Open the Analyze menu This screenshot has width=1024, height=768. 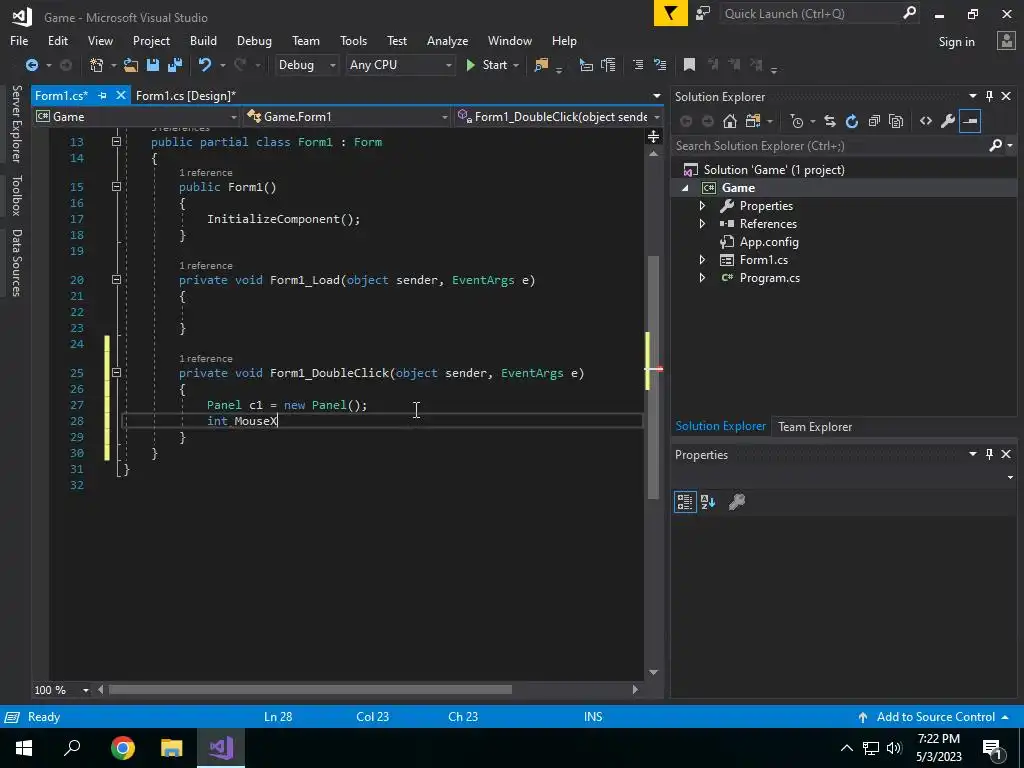coord(447,40)
